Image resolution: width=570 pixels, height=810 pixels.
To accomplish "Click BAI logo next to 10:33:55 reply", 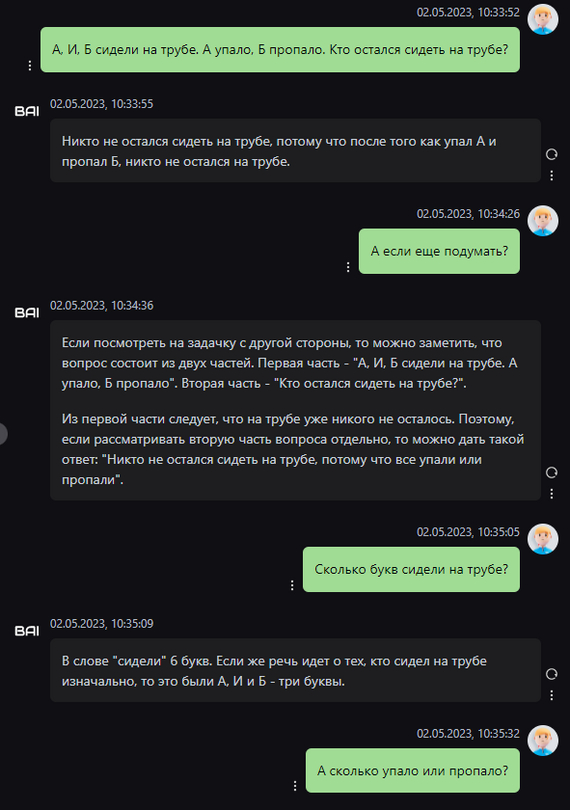I will click(27, 111).
